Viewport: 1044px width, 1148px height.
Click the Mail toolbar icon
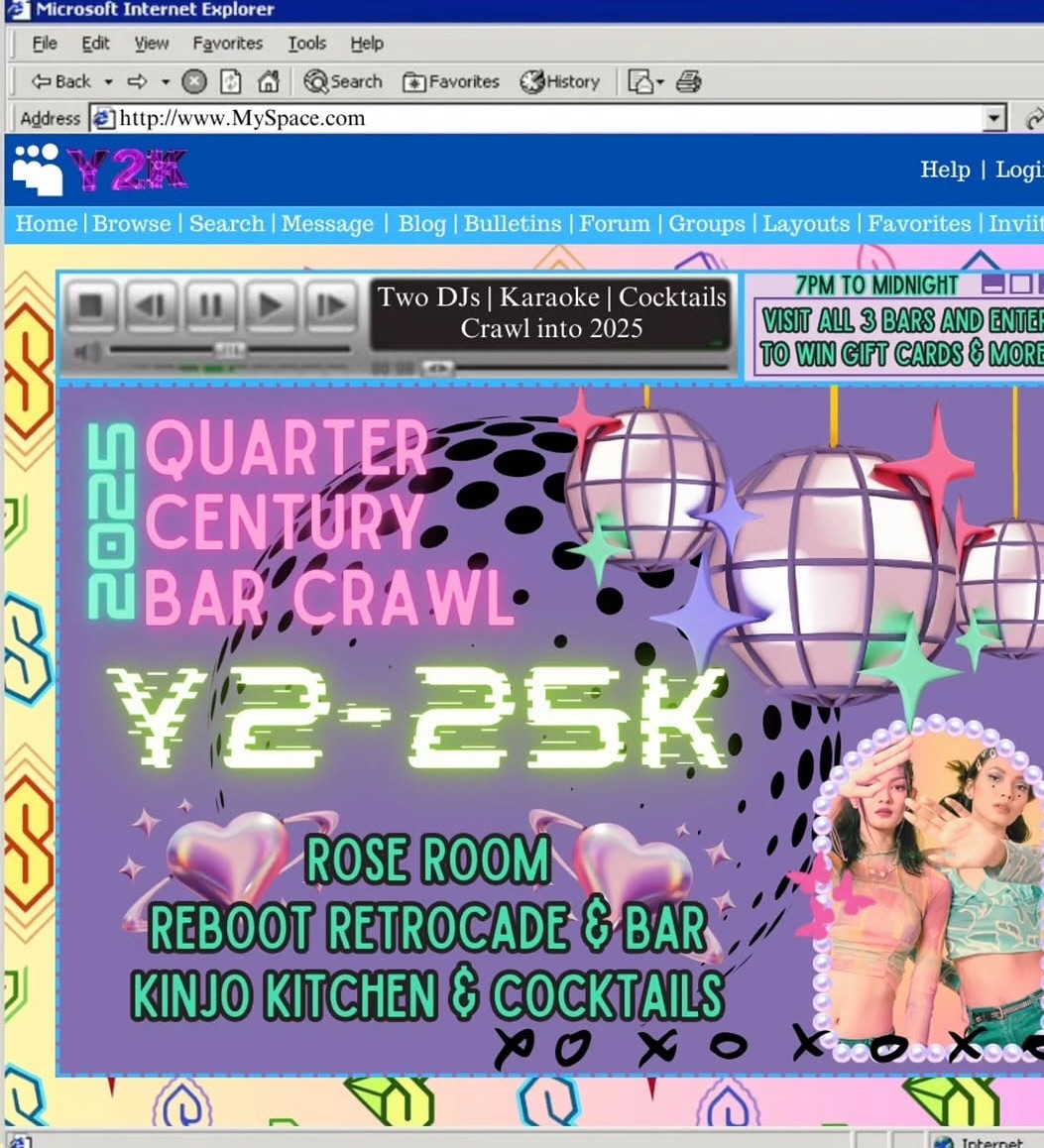point(640,82)
